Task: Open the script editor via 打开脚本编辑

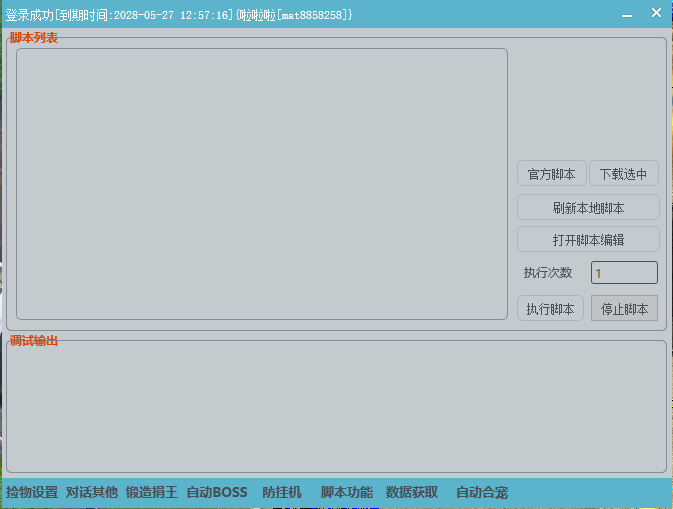Action: coord(588,240)
